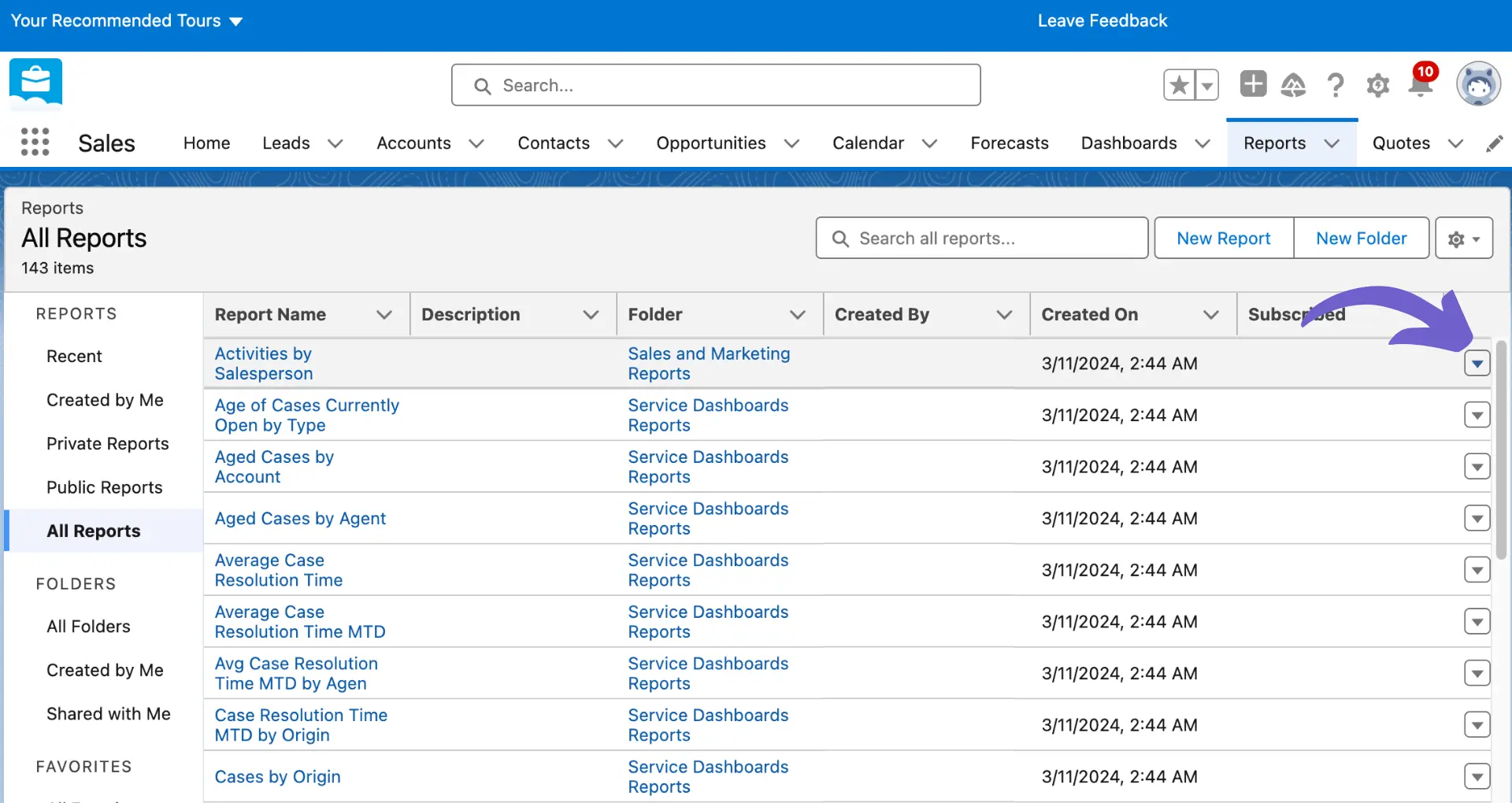This screenshot has width=1512, height=803.
Task: Open the Cases by Origin report
Action: pyautogui.click(x=277, y=776)
